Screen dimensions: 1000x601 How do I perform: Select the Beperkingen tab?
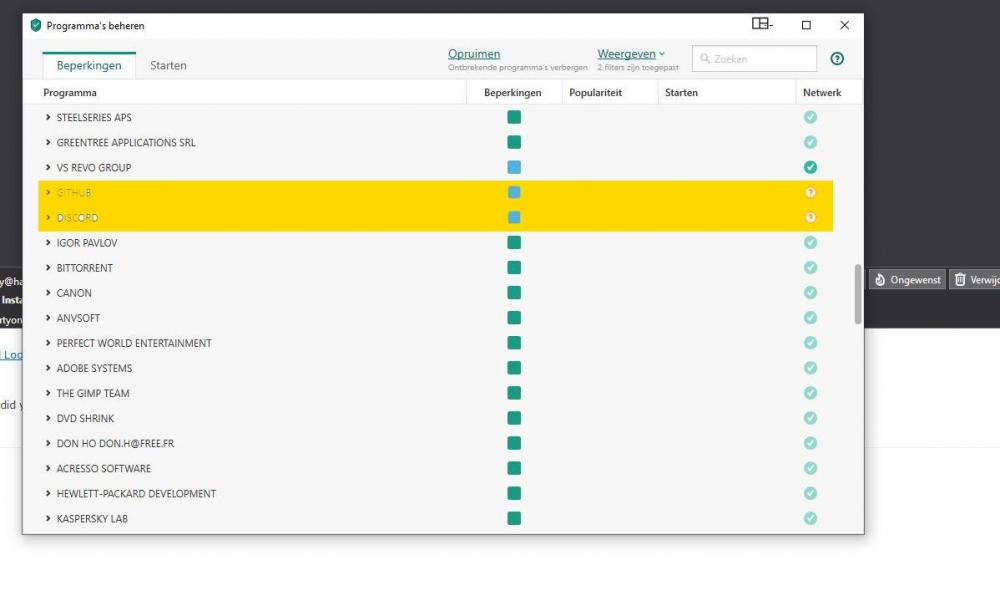click(x=89, y=66)
